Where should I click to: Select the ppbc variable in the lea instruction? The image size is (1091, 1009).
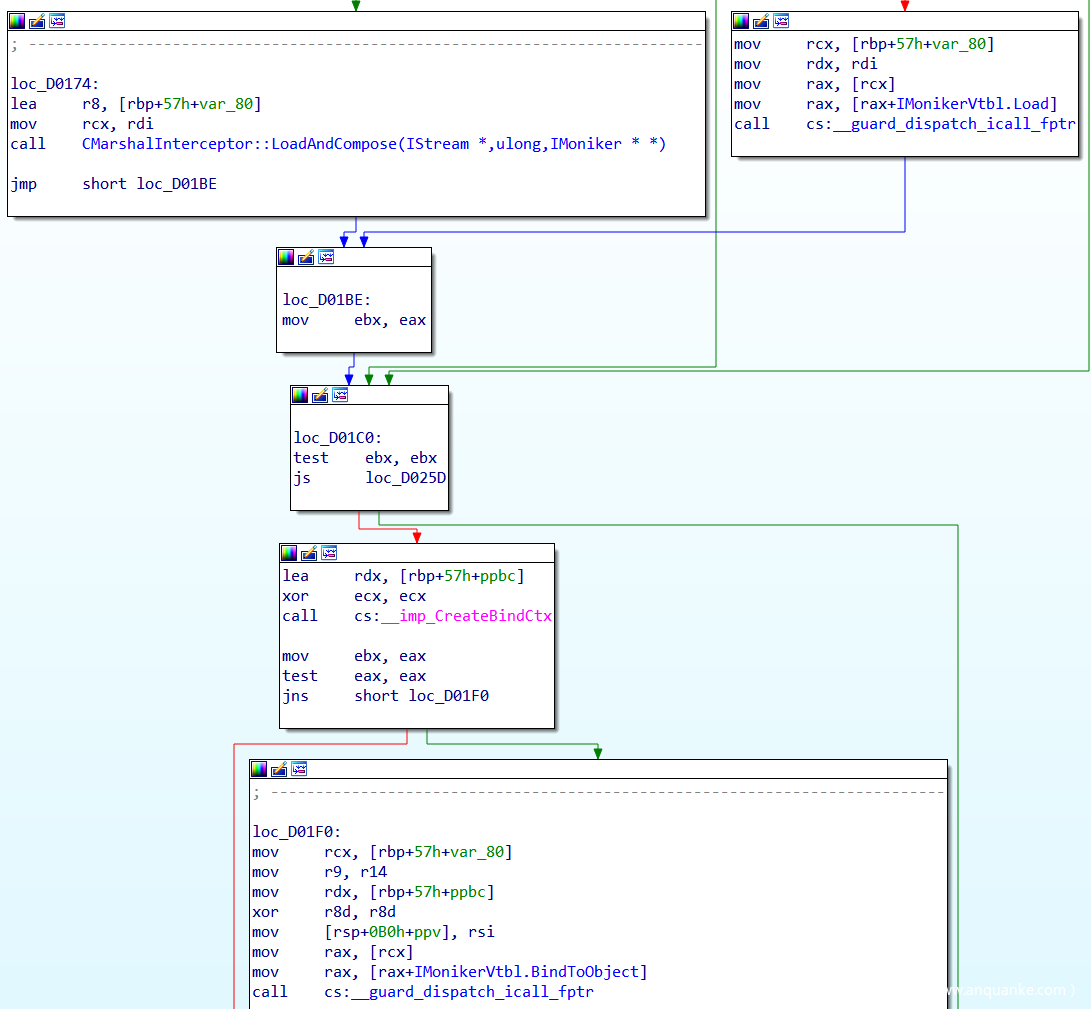pos(499,576)
